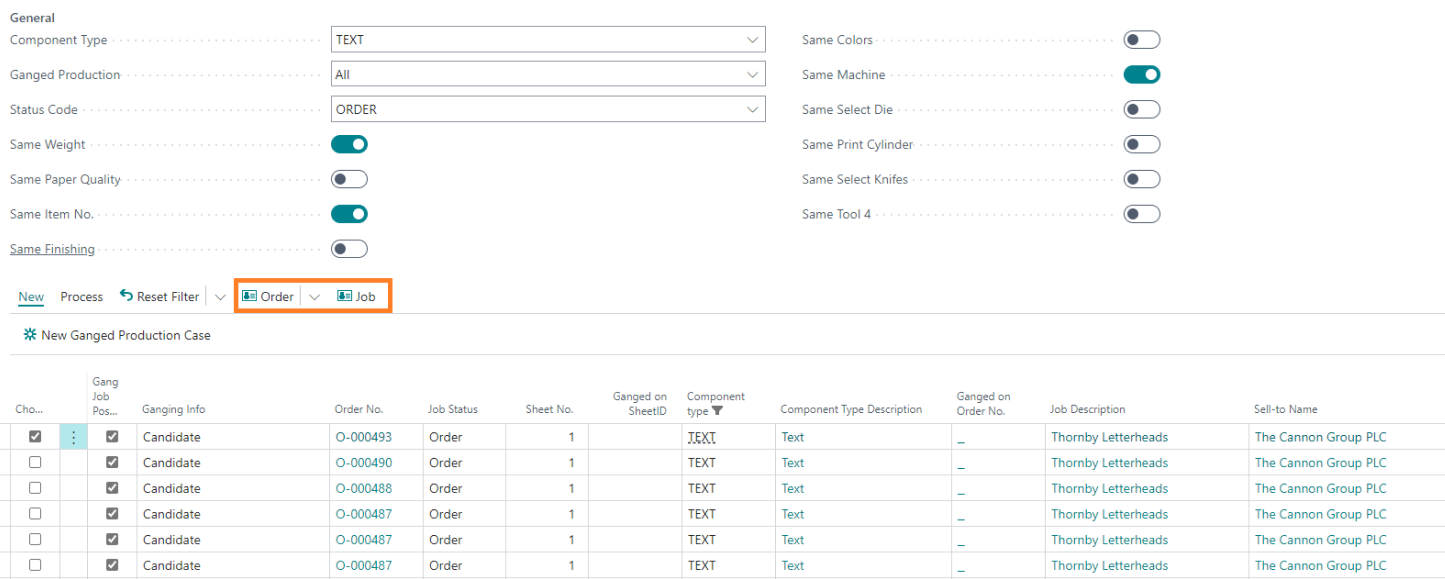Viewport: 1445px width, 579px height.
Task: Toggle the Same Item No. switch
Action: [x=349, y=214]
